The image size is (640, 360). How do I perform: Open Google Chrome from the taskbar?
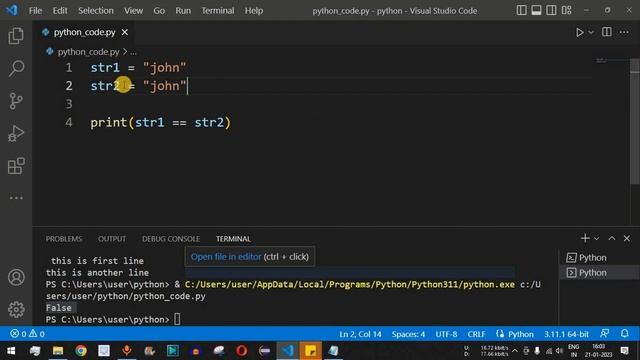pos(81,351)
